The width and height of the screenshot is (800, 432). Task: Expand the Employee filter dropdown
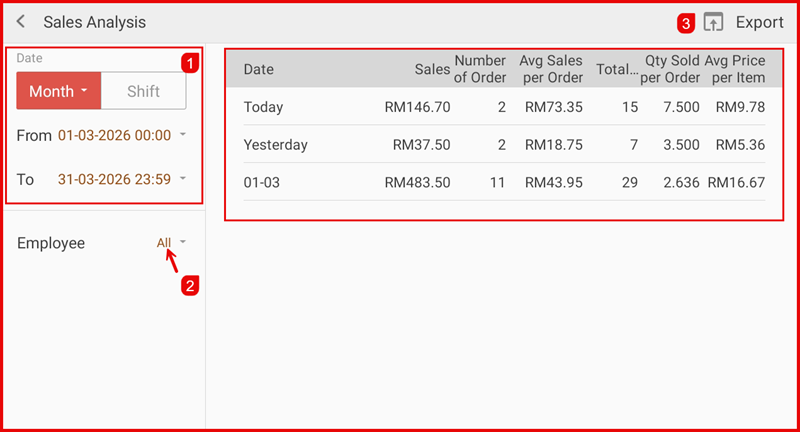tap(171, 243)
